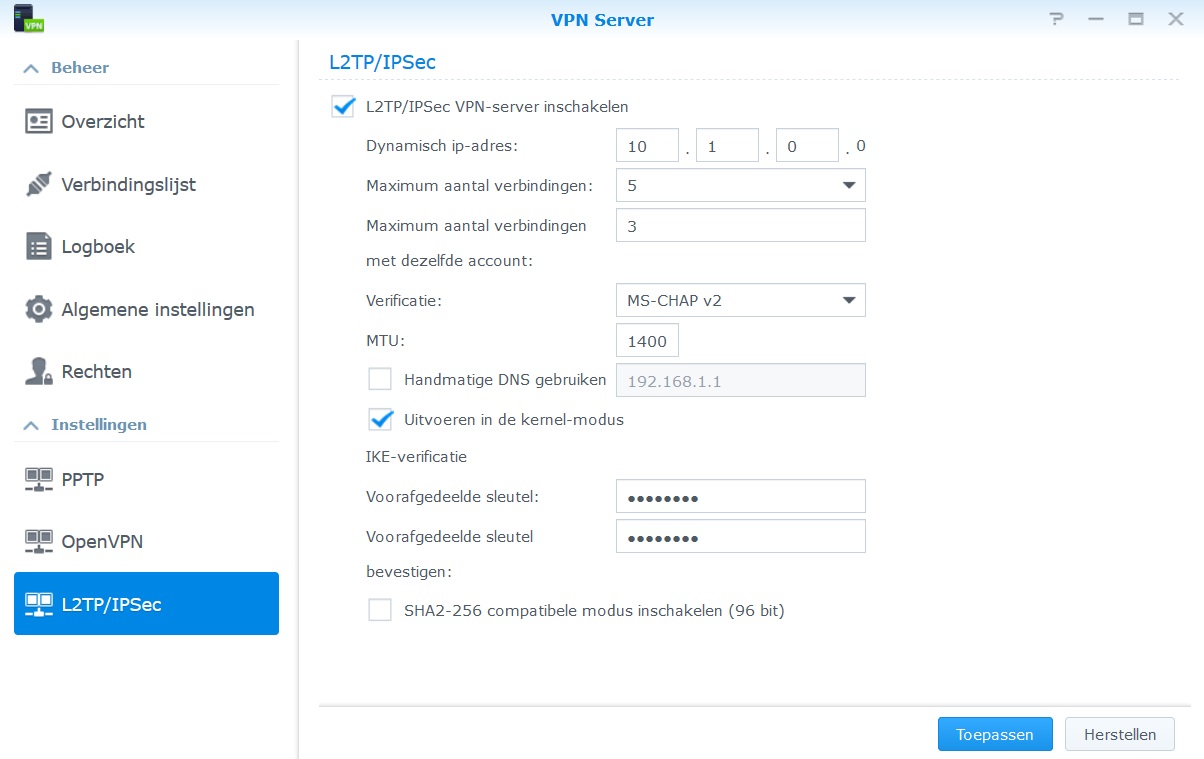Disable L2TP/IPSec VPN-server inschakelen checkbox
Screen dimensions: 1204x759
(x=344, y=106)
